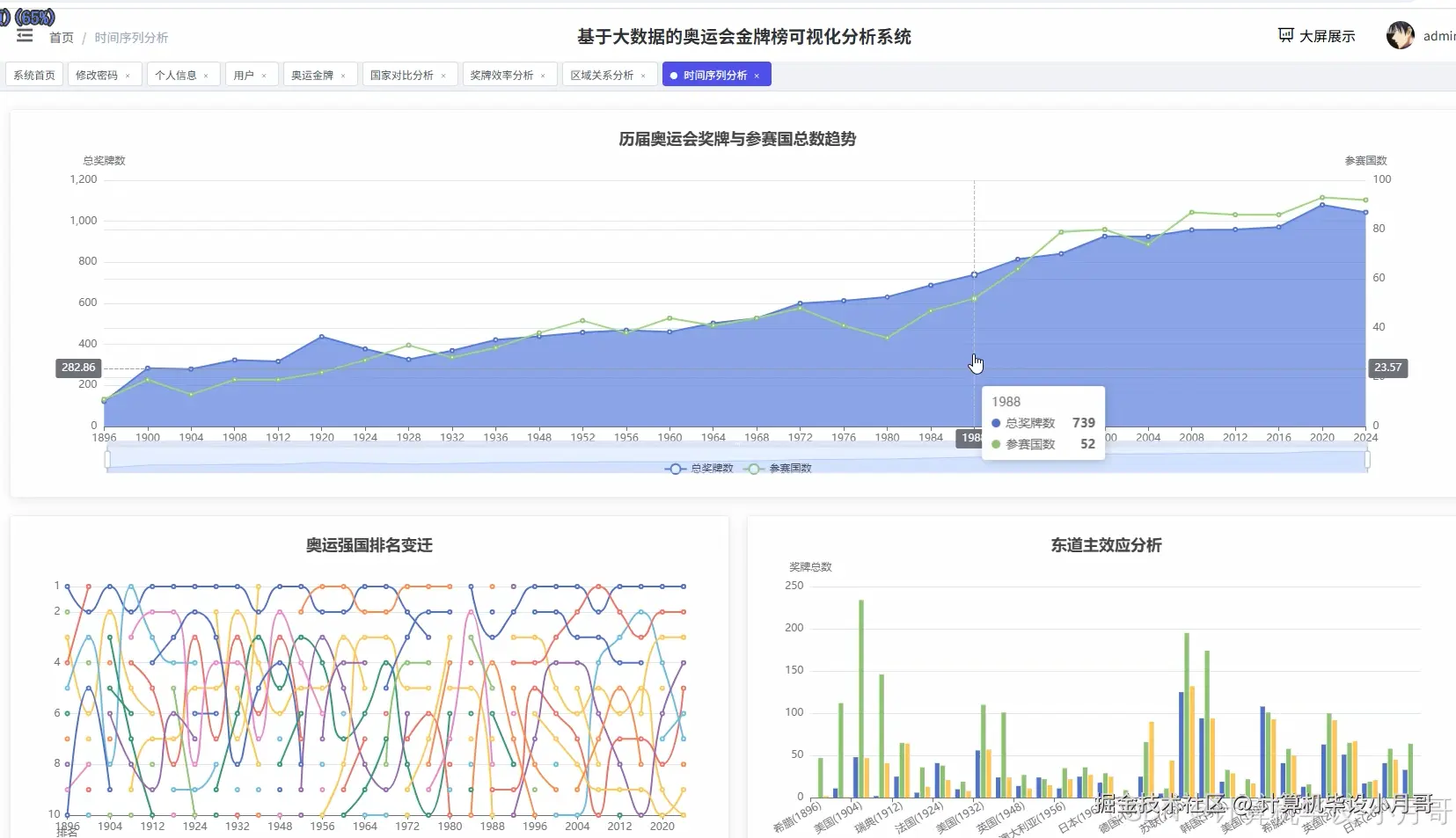Click the admin username
Image resolution: width=1456 pixels, height=838 pixels.
[x=1439, y=36]
